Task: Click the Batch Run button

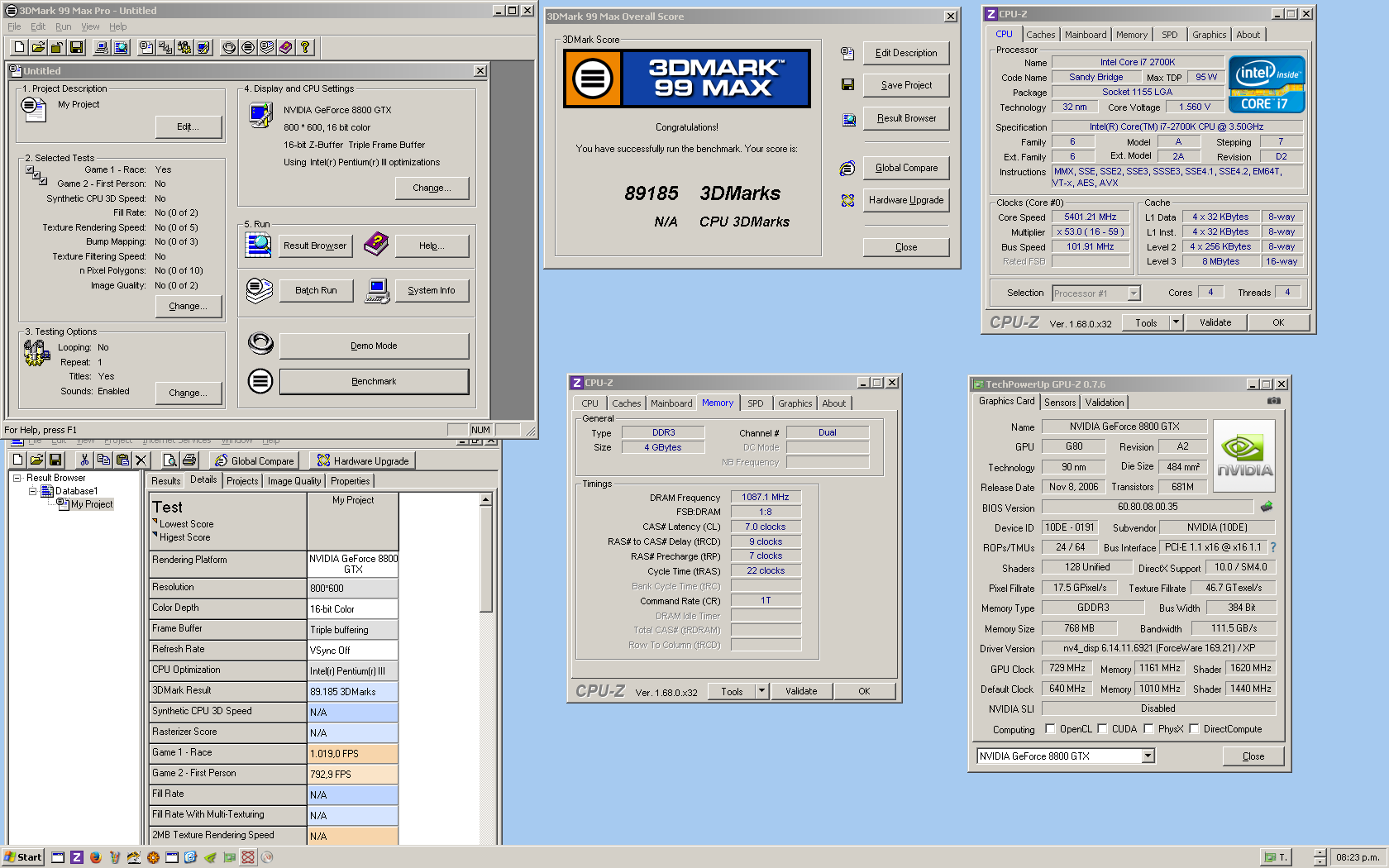Action: (316, 290)
